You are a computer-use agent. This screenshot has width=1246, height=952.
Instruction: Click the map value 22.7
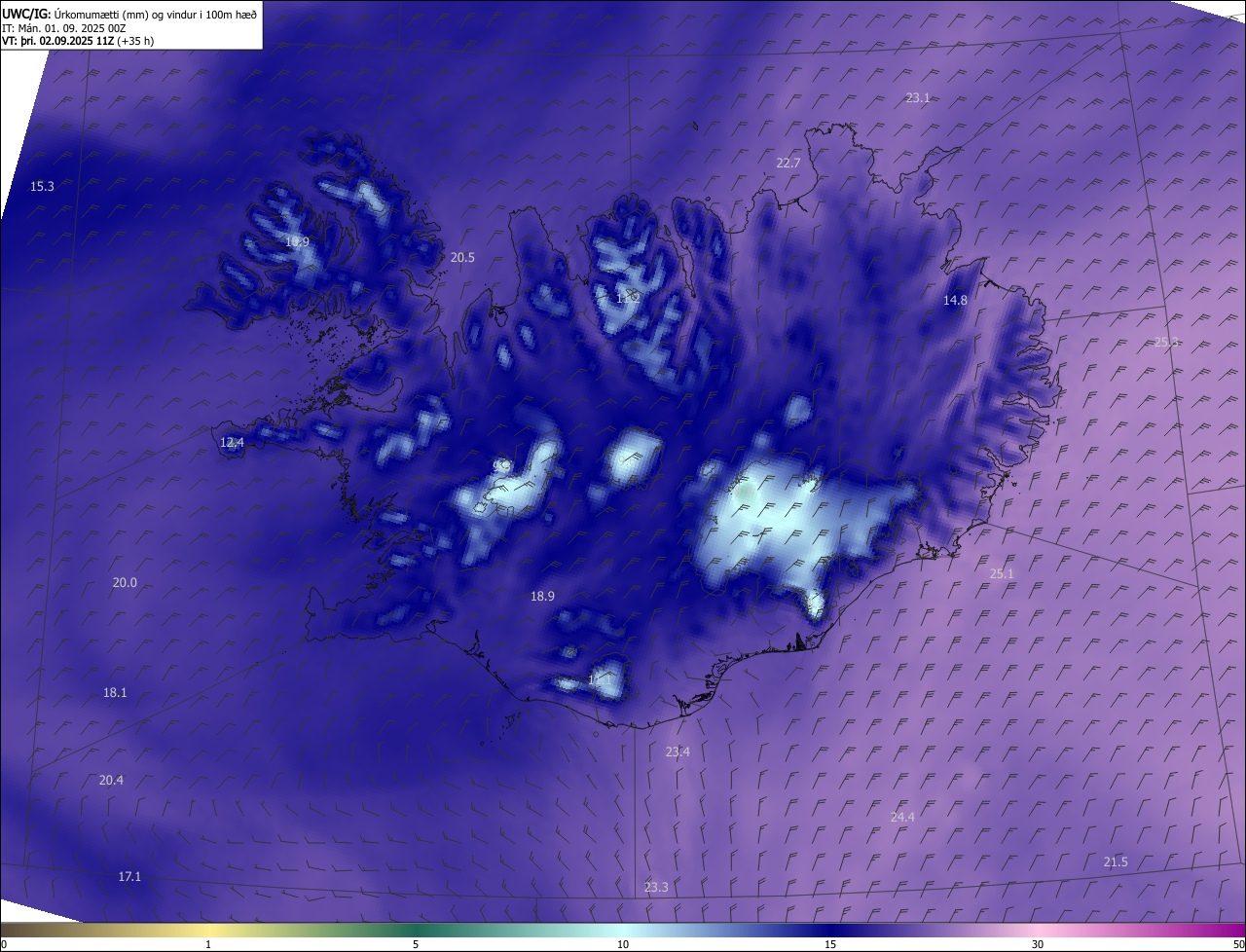(x=788, y=163)
